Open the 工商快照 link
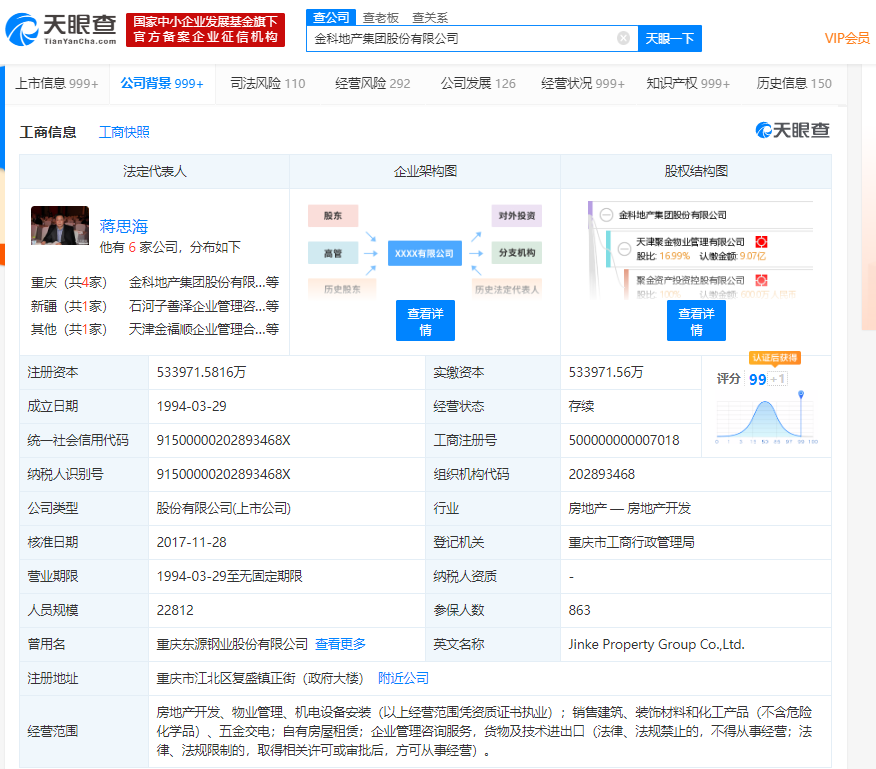 pyautogui.click(x=124, y=132)
